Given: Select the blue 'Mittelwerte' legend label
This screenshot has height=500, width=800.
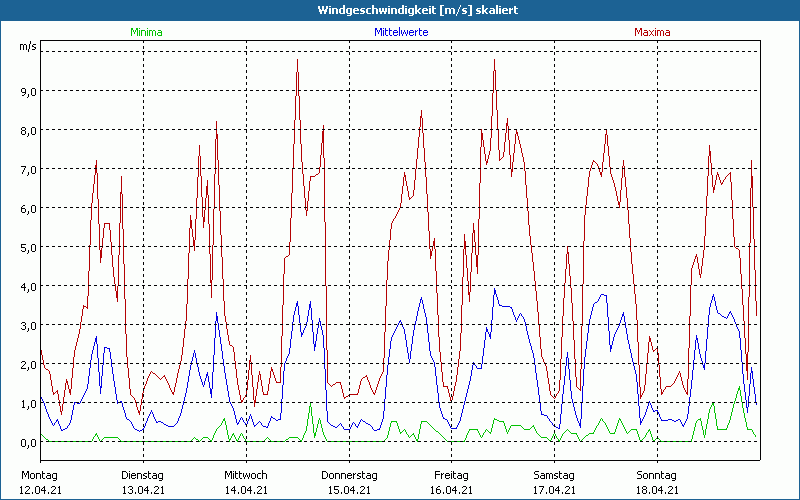Looking at the screenshot, I should (x=401, y=32).
